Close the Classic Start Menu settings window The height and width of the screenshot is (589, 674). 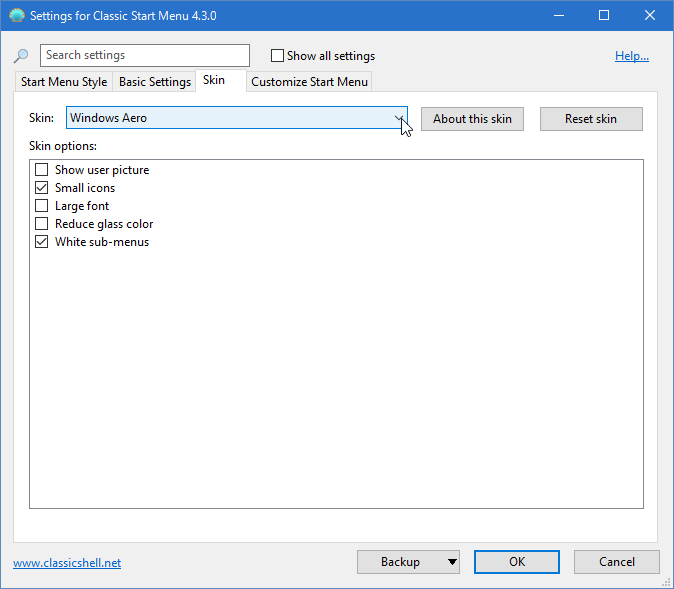[x=650, y=15]
